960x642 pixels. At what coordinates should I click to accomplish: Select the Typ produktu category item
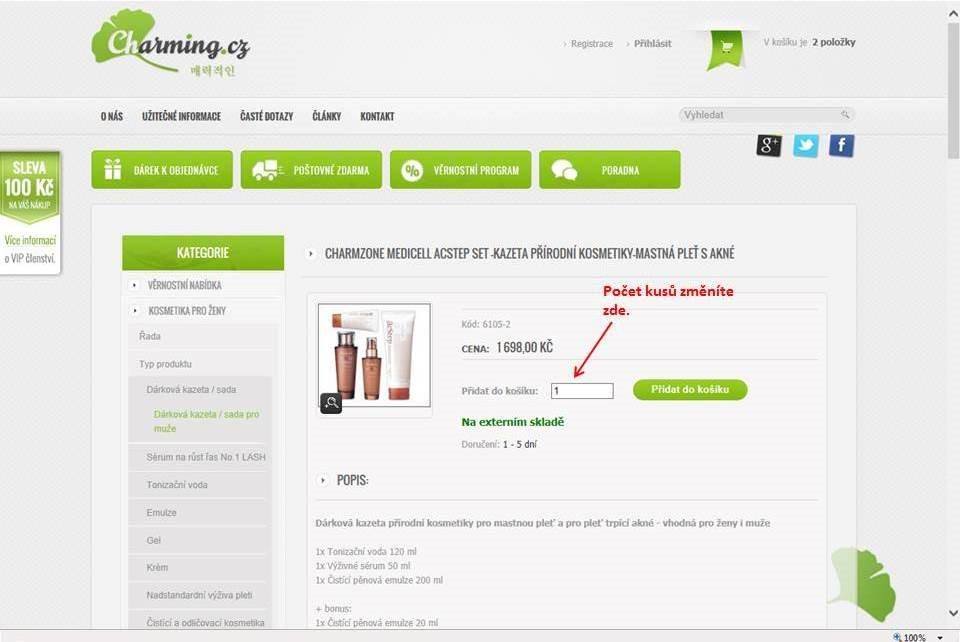point(165,364)
